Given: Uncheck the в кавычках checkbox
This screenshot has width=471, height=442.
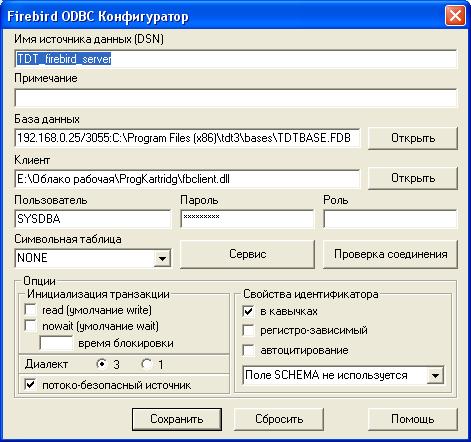Looking at the screenshot, I should tap(249, 311).
